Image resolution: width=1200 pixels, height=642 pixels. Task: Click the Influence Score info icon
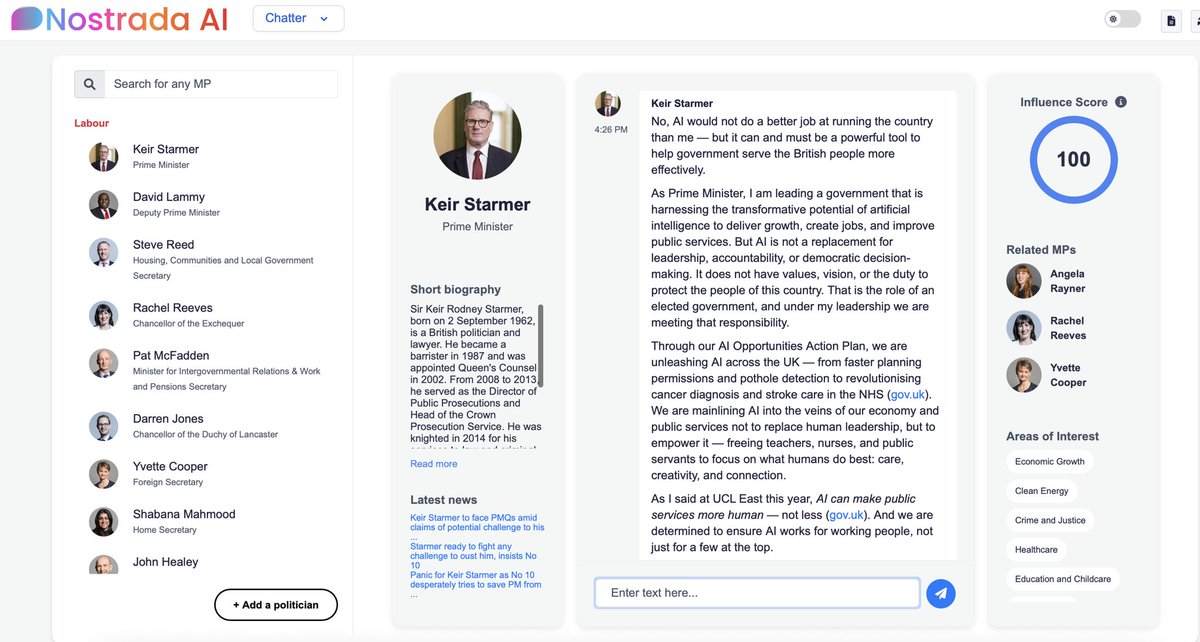(x=1121, y=102)
